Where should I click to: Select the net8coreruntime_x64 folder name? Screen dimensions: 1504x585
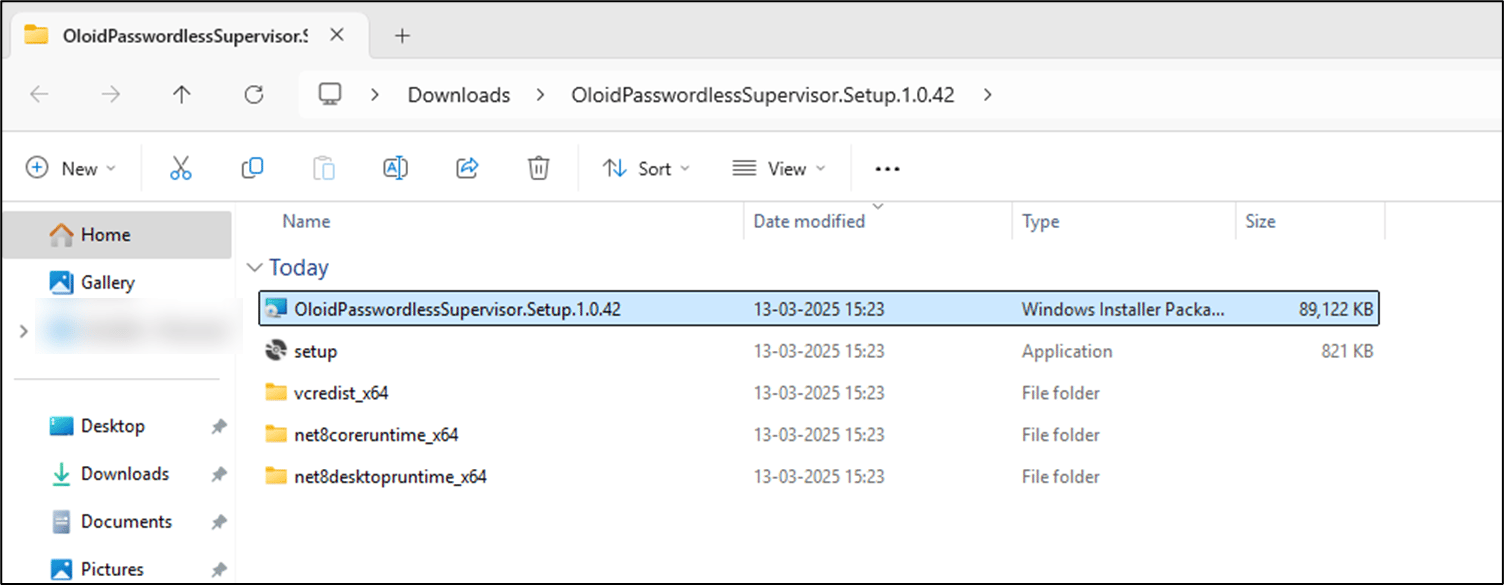pos(376,435)
